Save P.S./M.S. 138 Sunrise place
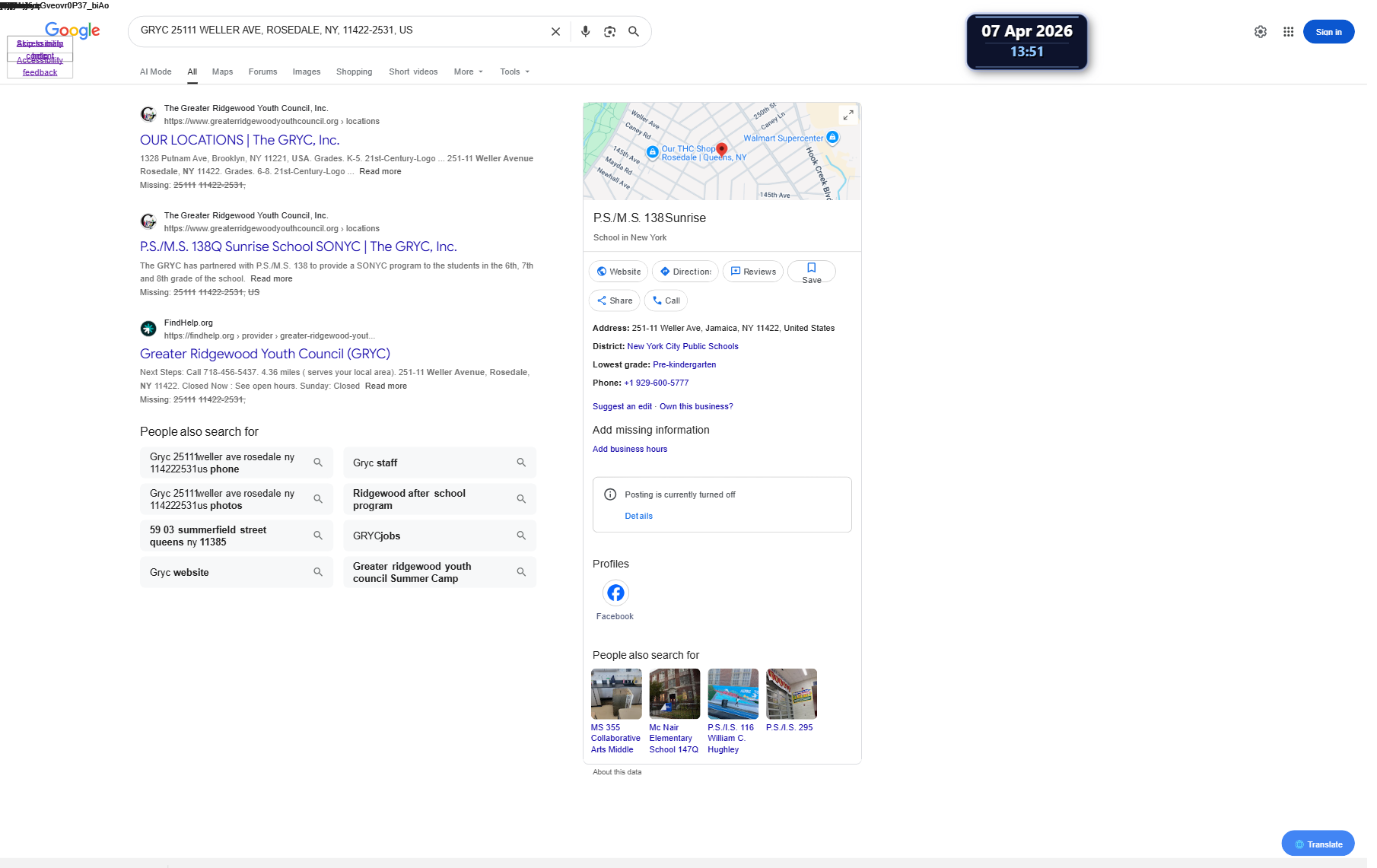This screenshot has width=1377, height=868. pyautogui.click(x=812, y=272)
